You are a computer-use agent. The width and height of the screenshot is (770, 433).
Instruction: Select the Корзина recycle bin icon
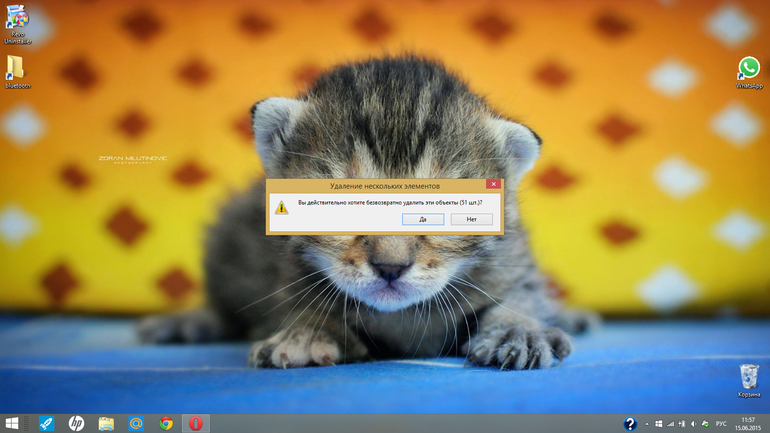click(x=749, y=381)
